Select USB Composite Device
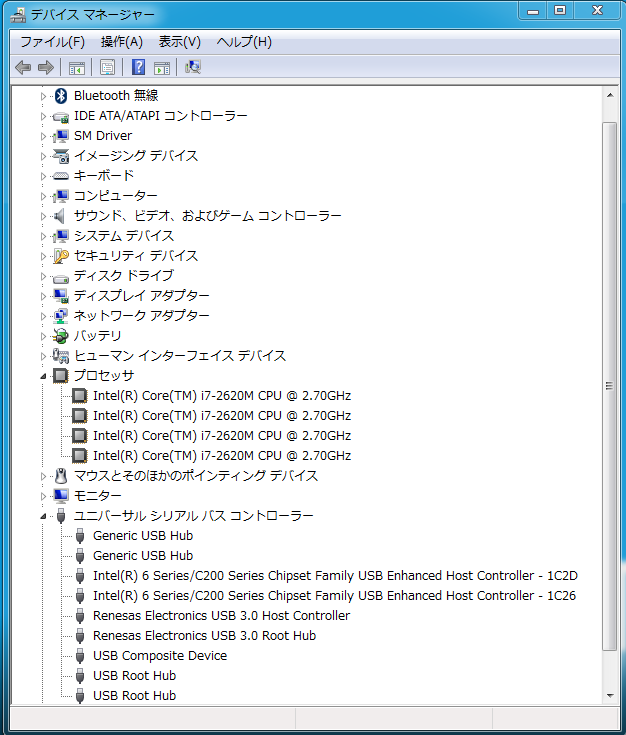The height and width of the screenshot is (735, 626). click(160, 656)
